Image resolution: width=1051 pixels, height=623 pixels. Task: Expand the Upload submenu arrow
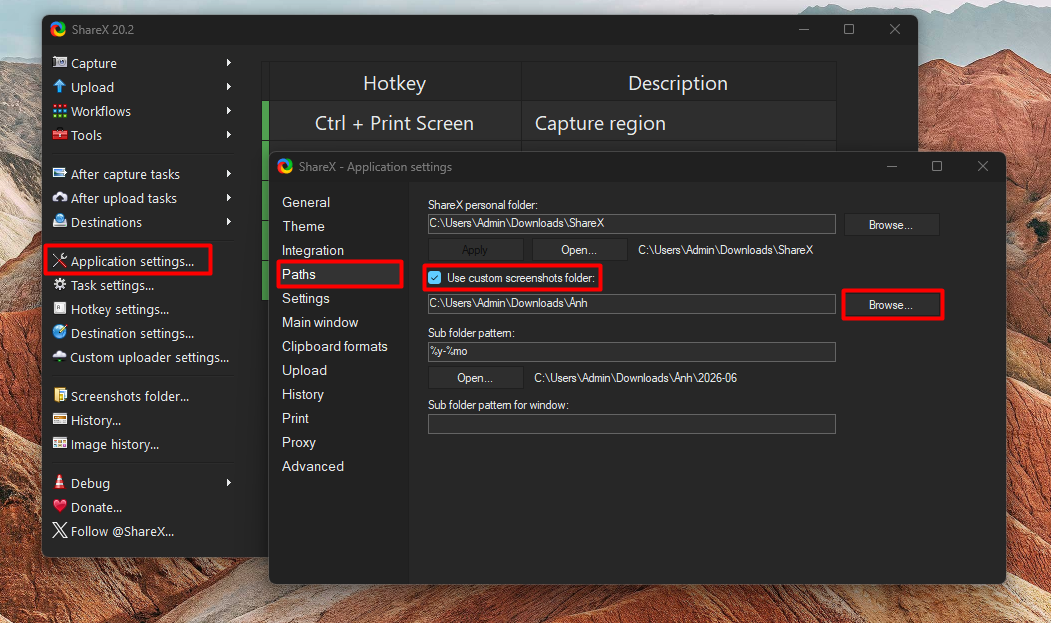coord(229,87)
